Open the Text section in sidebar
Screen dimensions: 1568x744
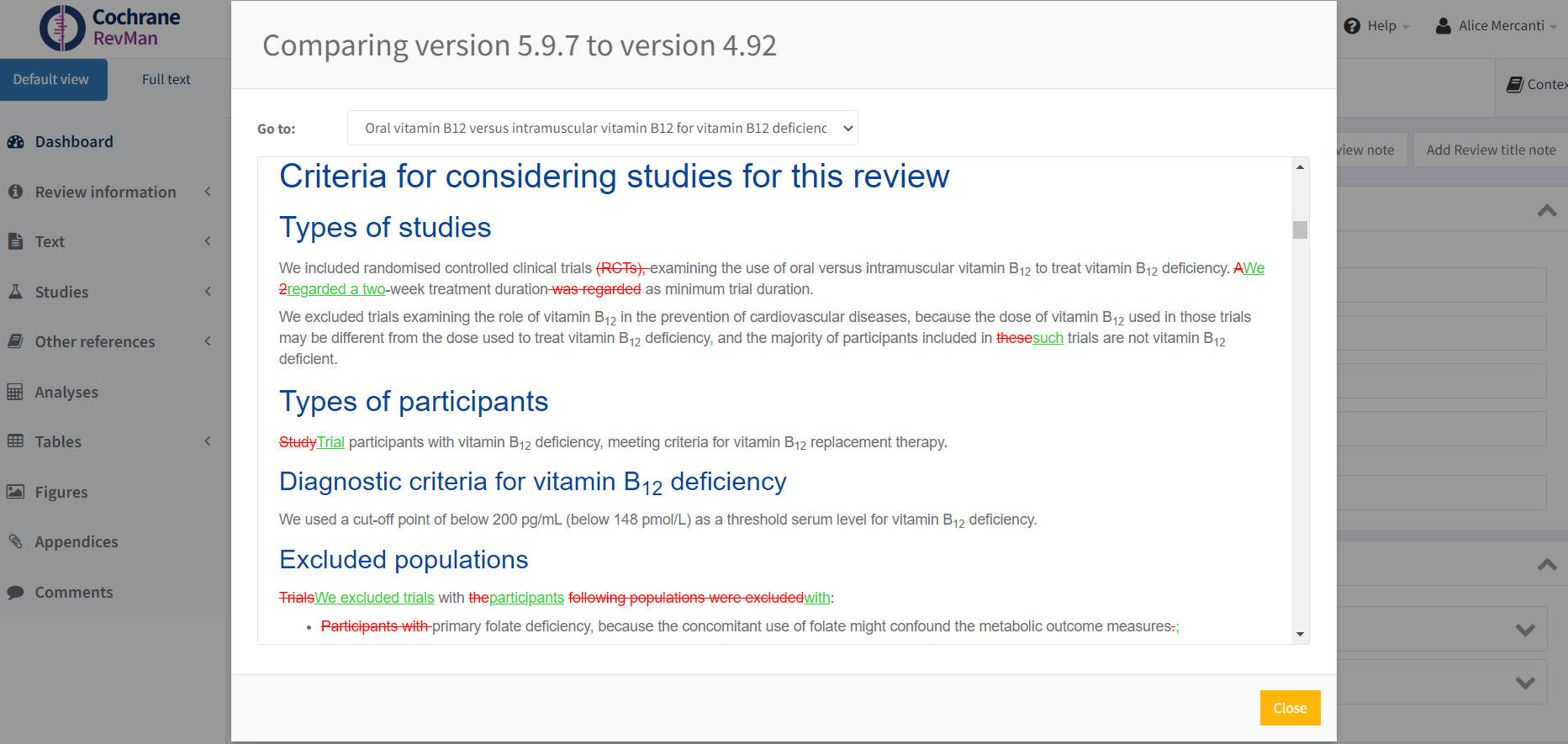50,242
